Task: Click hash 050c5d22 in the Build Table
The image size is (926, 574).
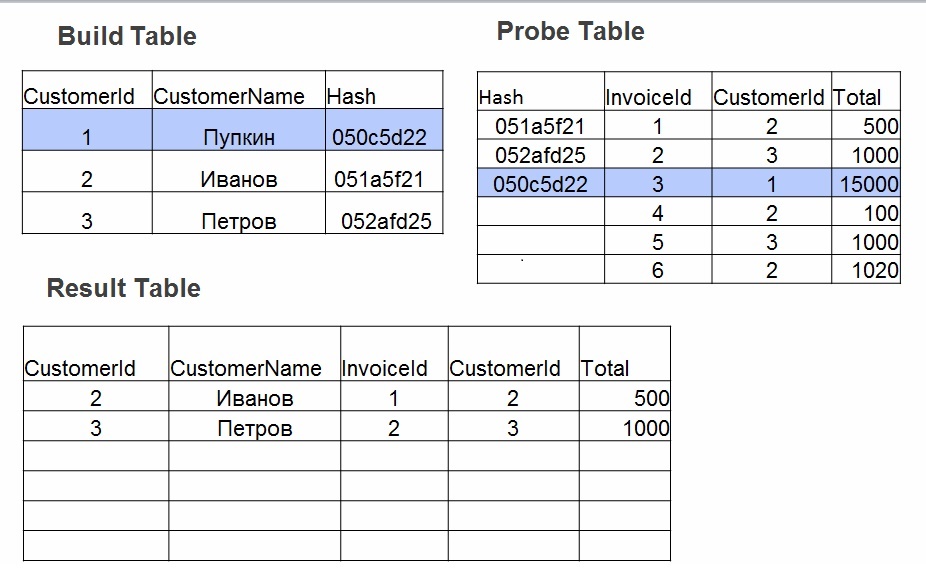Action: click(x=385, y=138)
